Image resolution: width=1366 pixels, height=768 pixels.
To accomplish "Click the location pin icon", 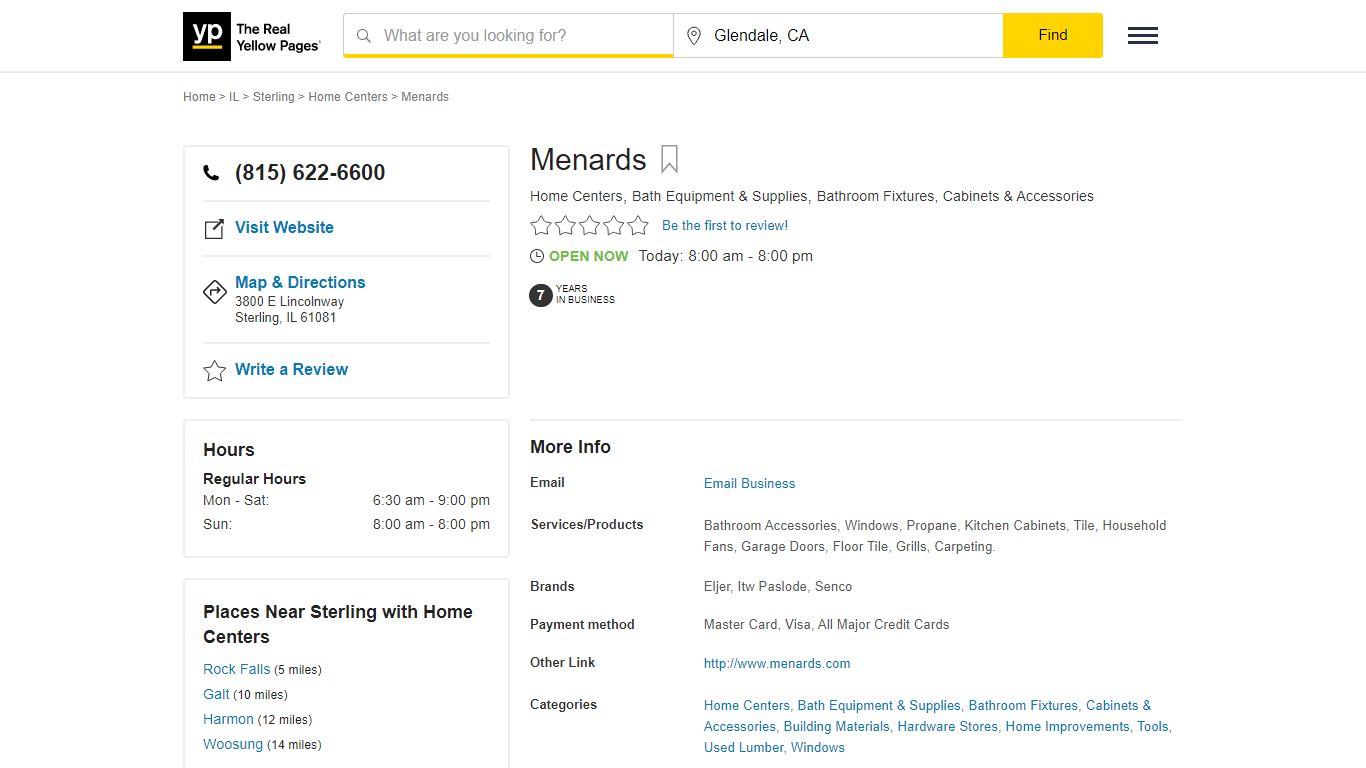I will [694, 36].
